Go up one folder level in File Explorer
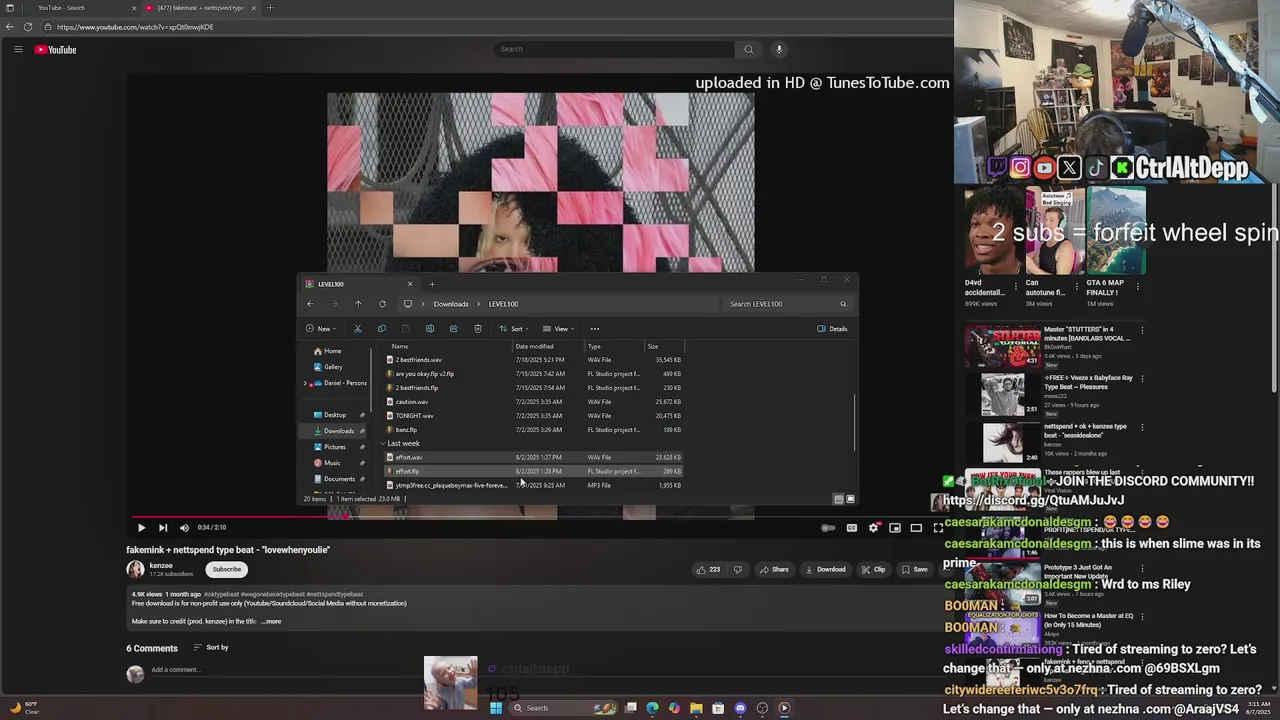This screenshot has height=720, width=1280. 358,304
